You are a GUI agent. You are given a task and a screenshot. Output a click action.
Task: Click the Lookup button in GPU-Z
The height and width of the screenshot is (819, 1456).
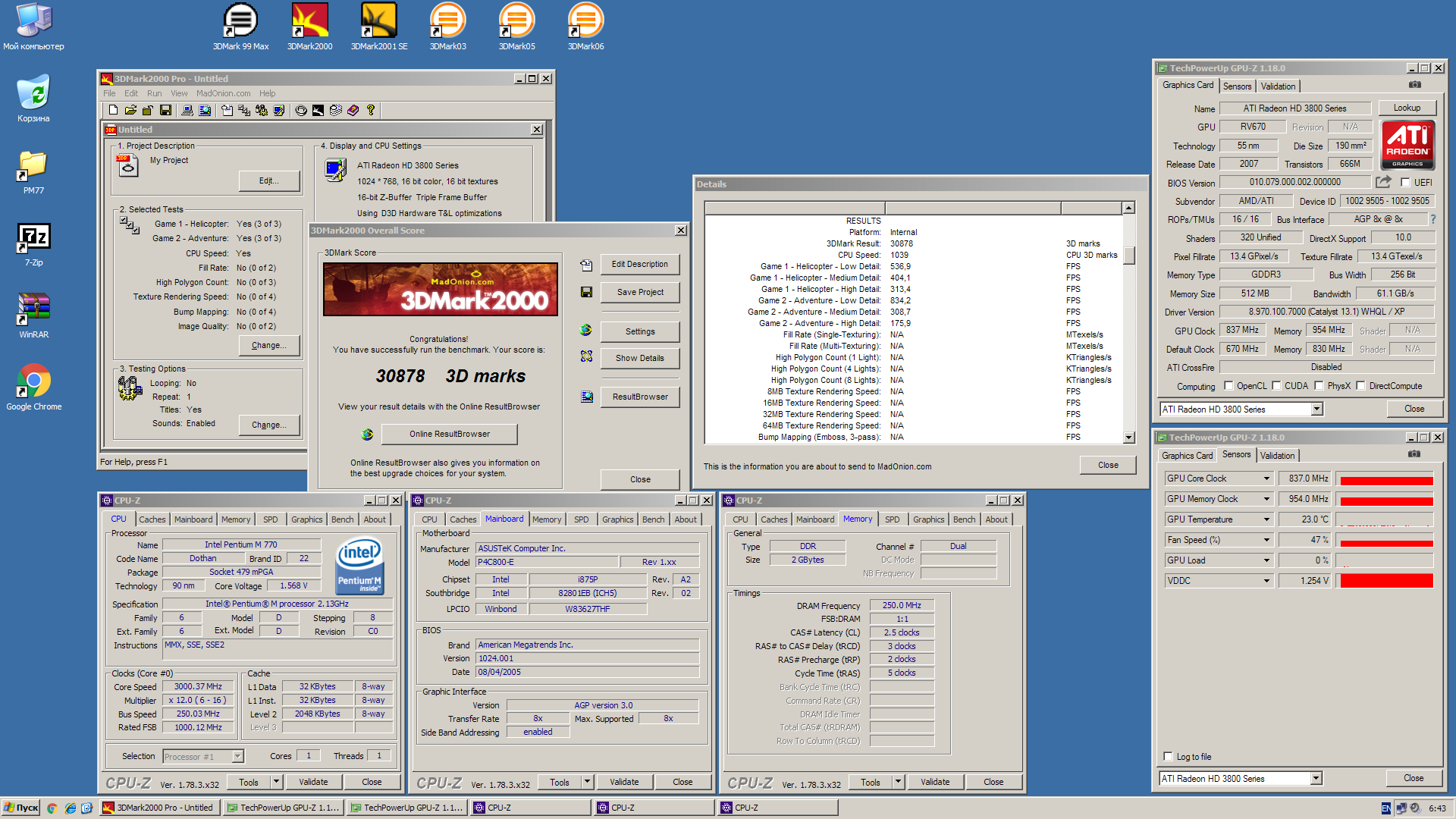pos(1407,108)
